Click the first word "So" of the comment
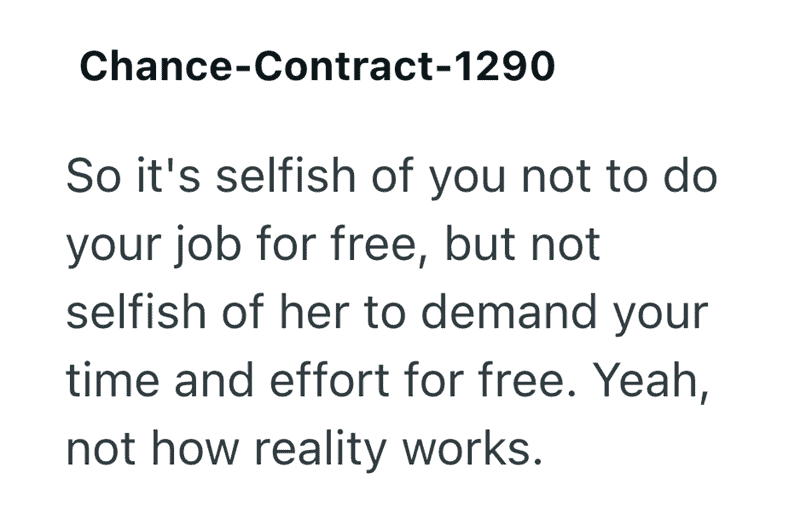The image size is (800, 508). [94, 176]
